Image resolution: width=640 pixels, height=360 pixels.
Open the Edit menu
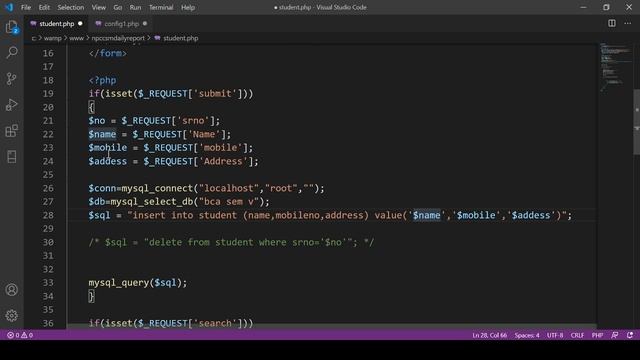(x=44, y=7)
